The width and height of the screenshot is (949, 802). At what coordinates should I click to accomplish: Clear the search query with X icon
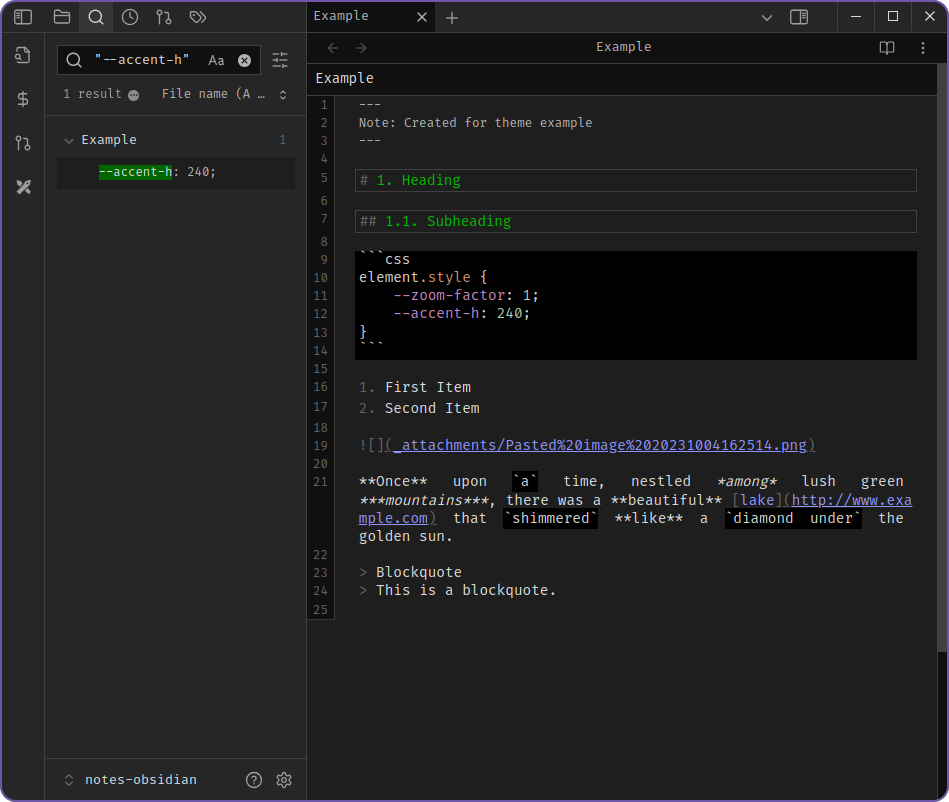tap(245, 60)
